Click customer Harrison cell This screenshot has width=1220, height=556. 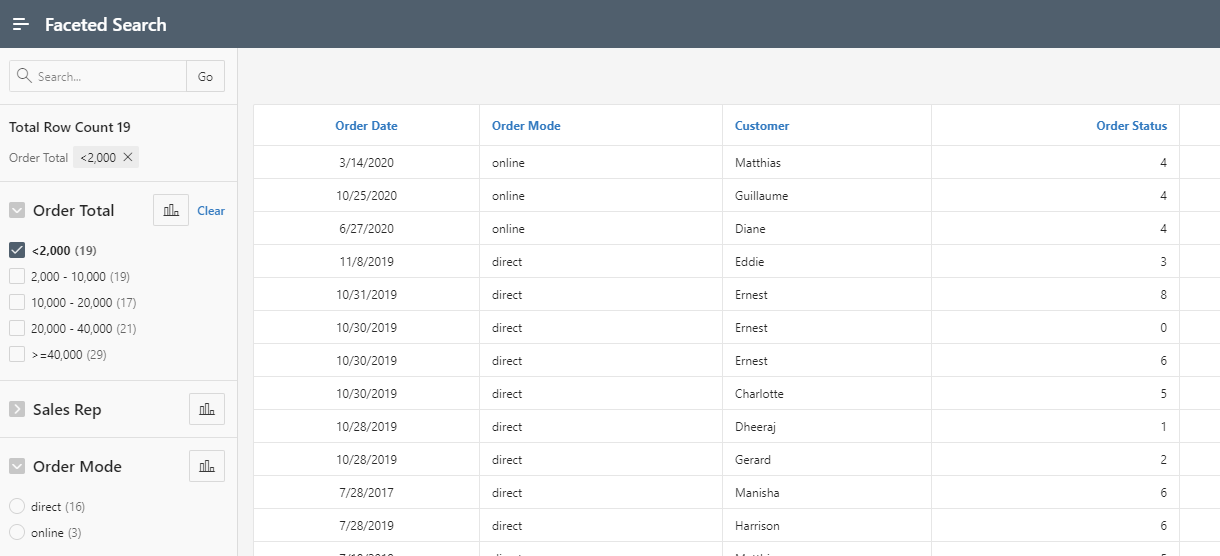click(827, 525)
